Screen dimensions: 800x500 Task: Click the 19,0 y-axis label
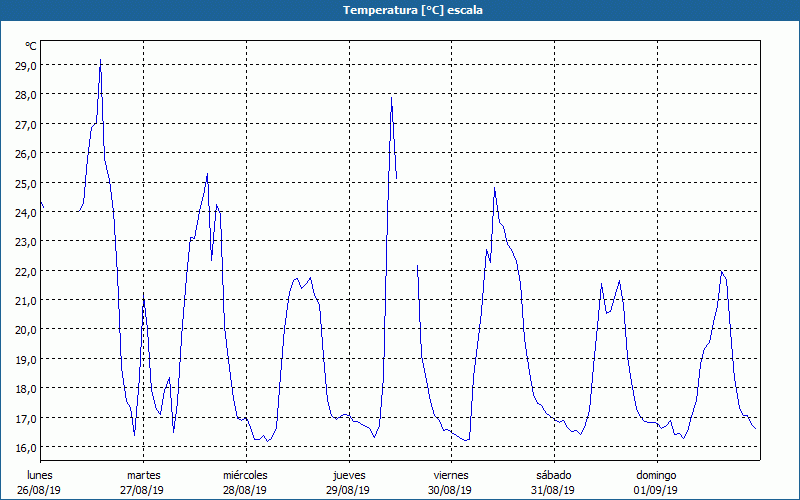(x=24, y=359)
